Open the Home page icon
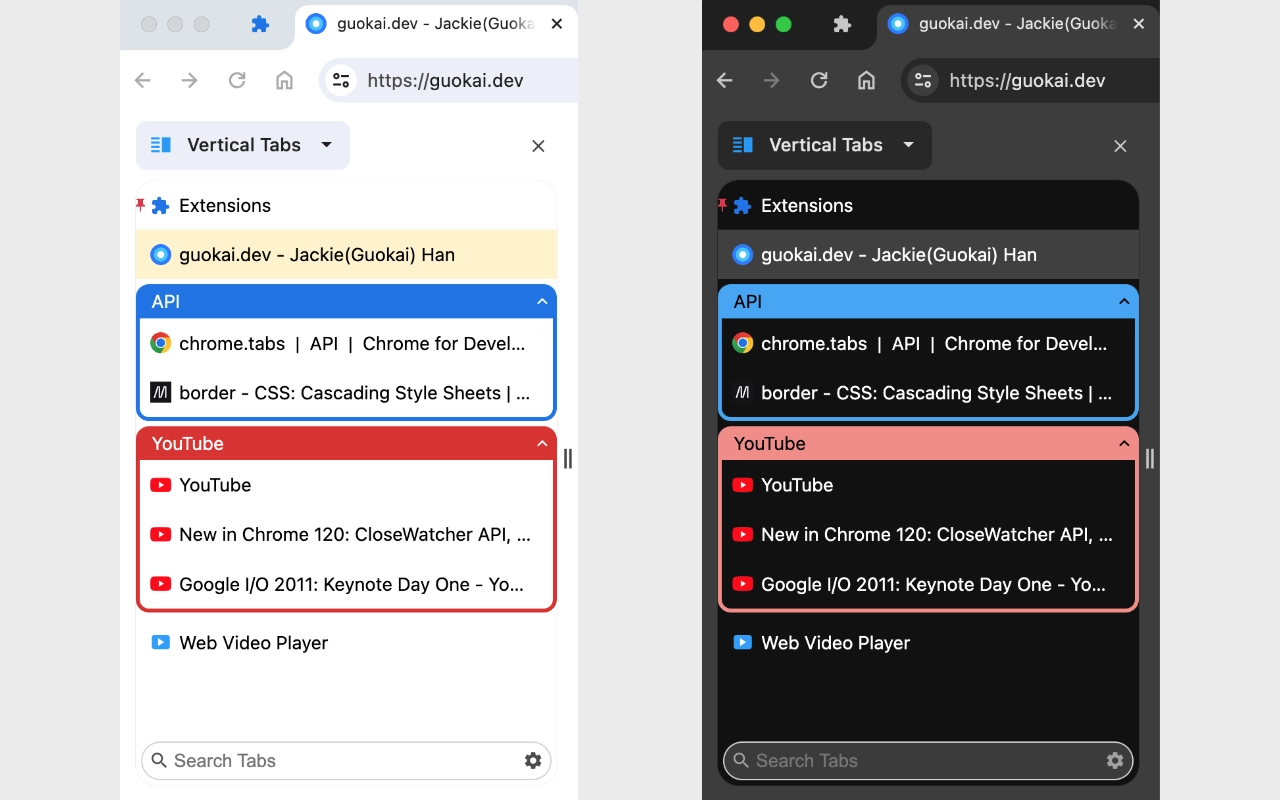The image size is (1280, 800). (x=284, y=80)
